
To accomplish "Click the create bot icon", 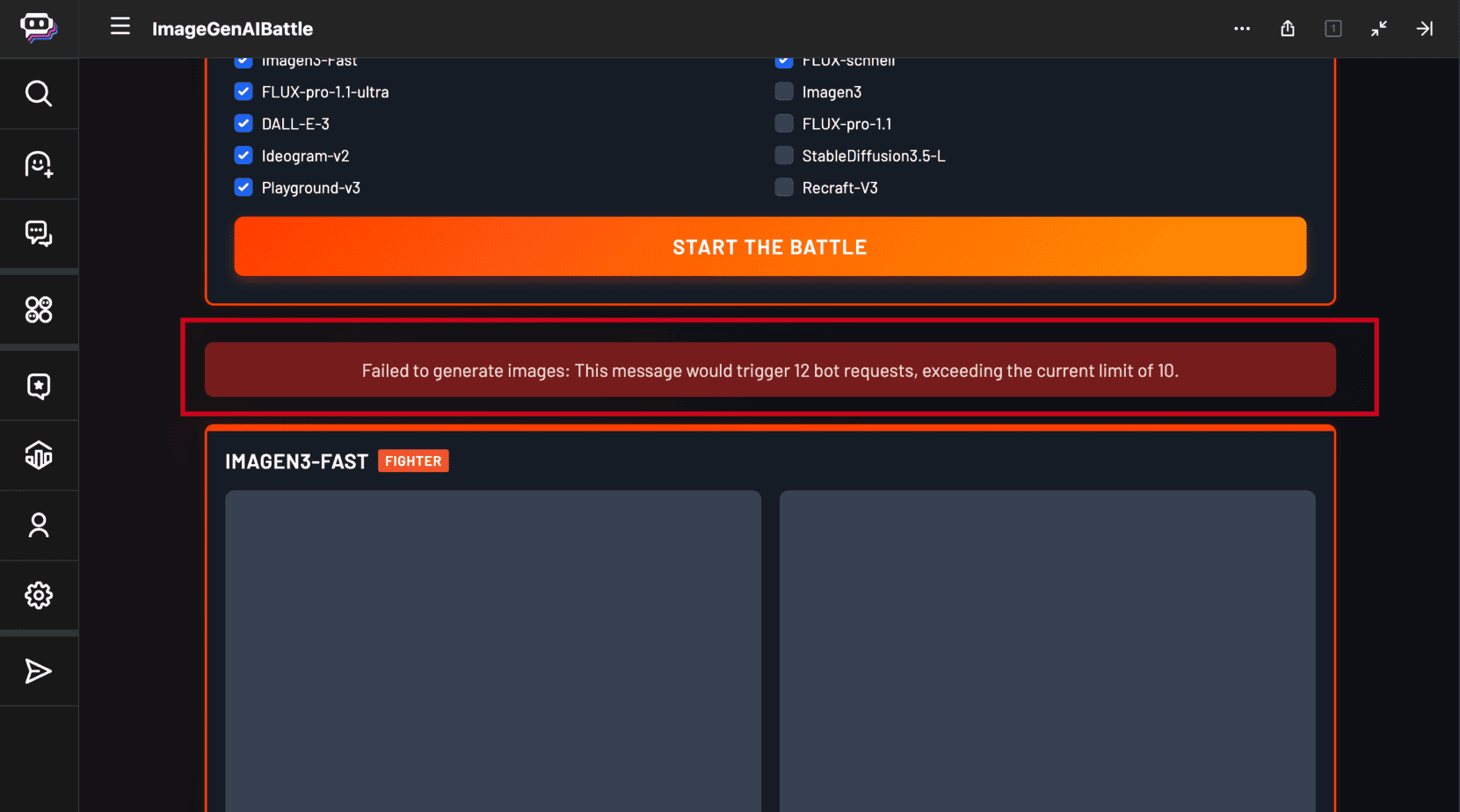I will point(39,164).
